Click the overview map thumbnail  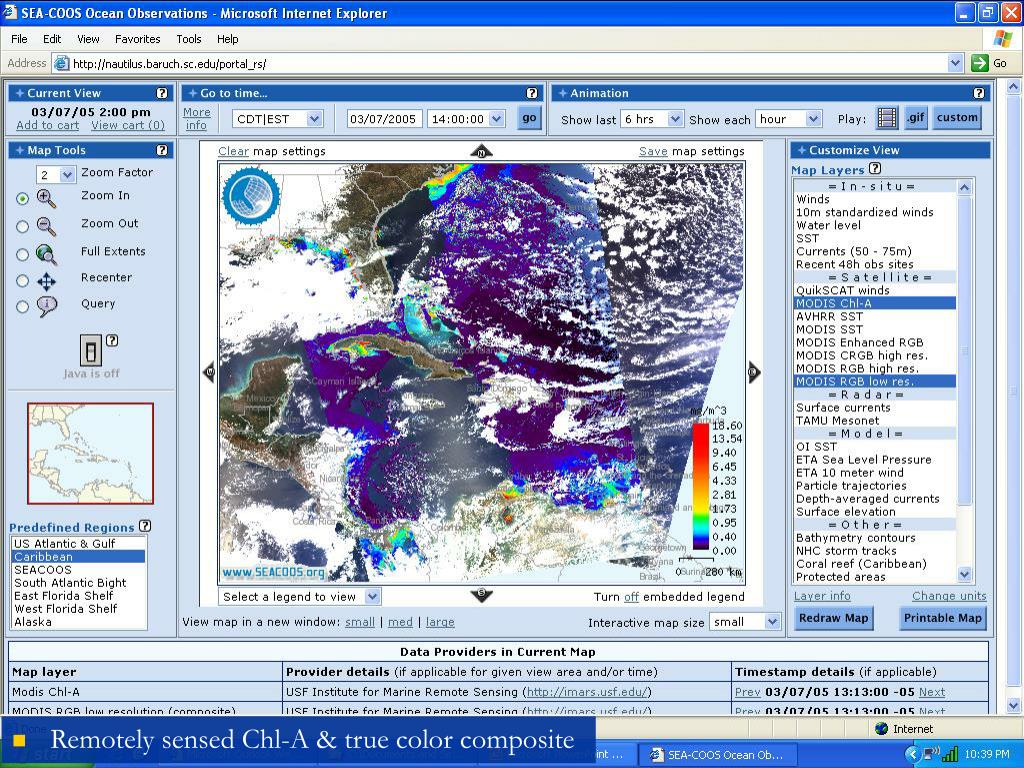(x=91, y=453)
